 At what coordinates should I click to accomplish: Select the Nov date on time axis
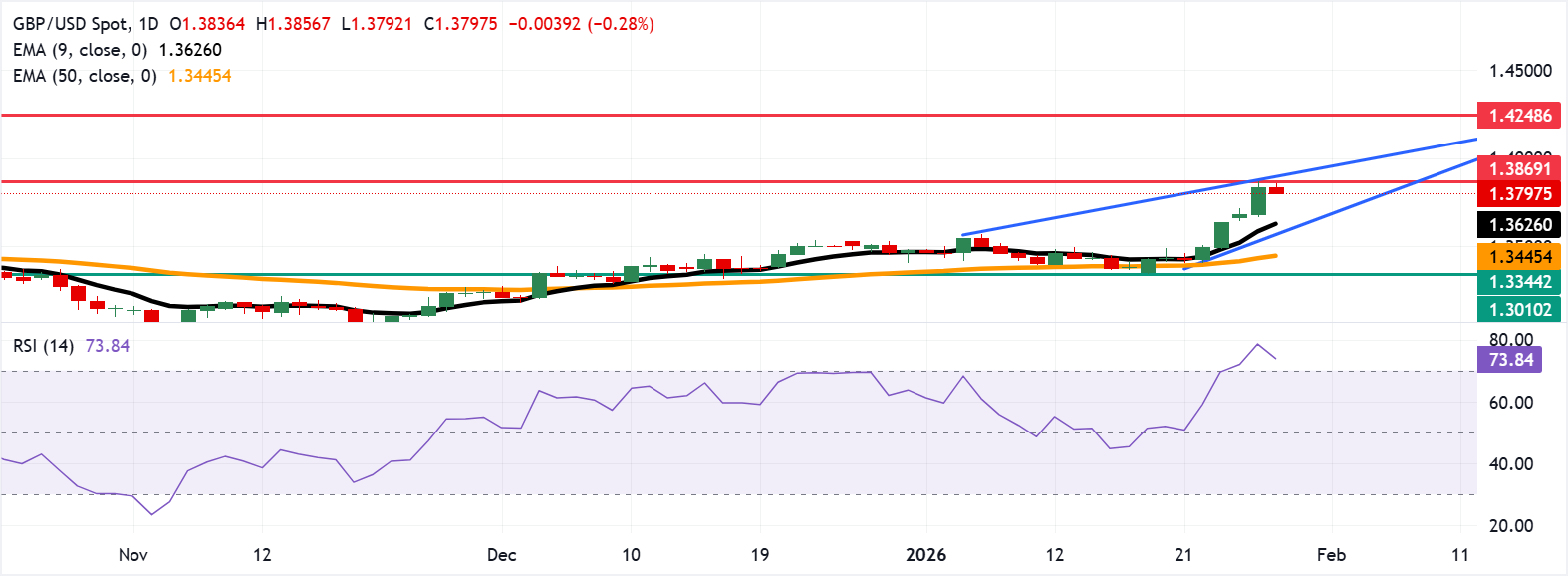point(132,555)
